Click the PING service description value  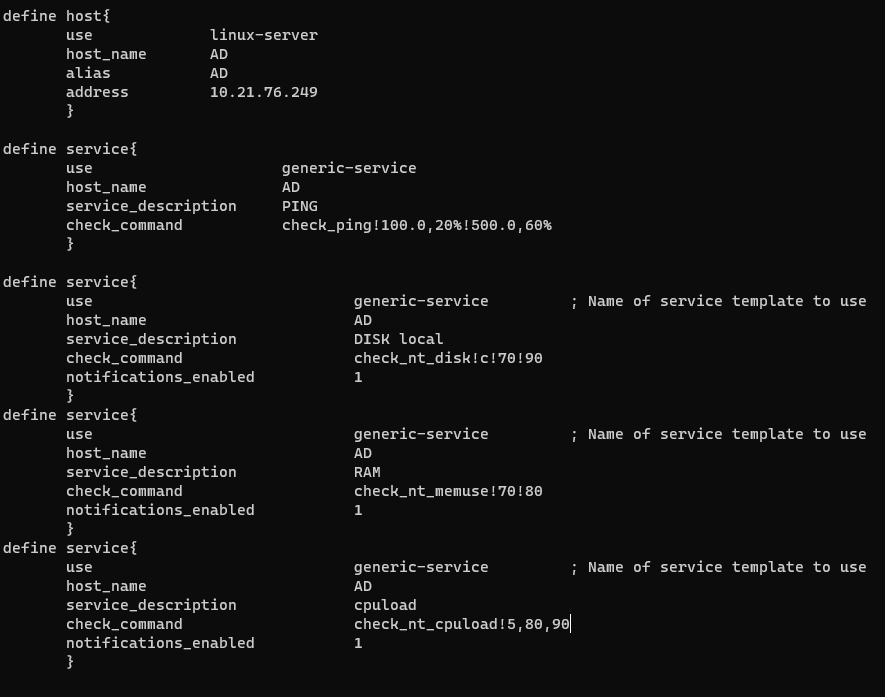click(x=299, y=206)
